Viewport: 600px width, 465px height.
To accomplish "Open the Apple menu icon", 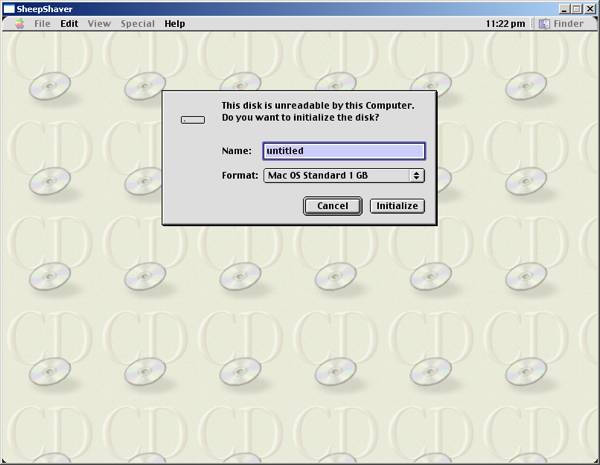I will pos(19,23).
